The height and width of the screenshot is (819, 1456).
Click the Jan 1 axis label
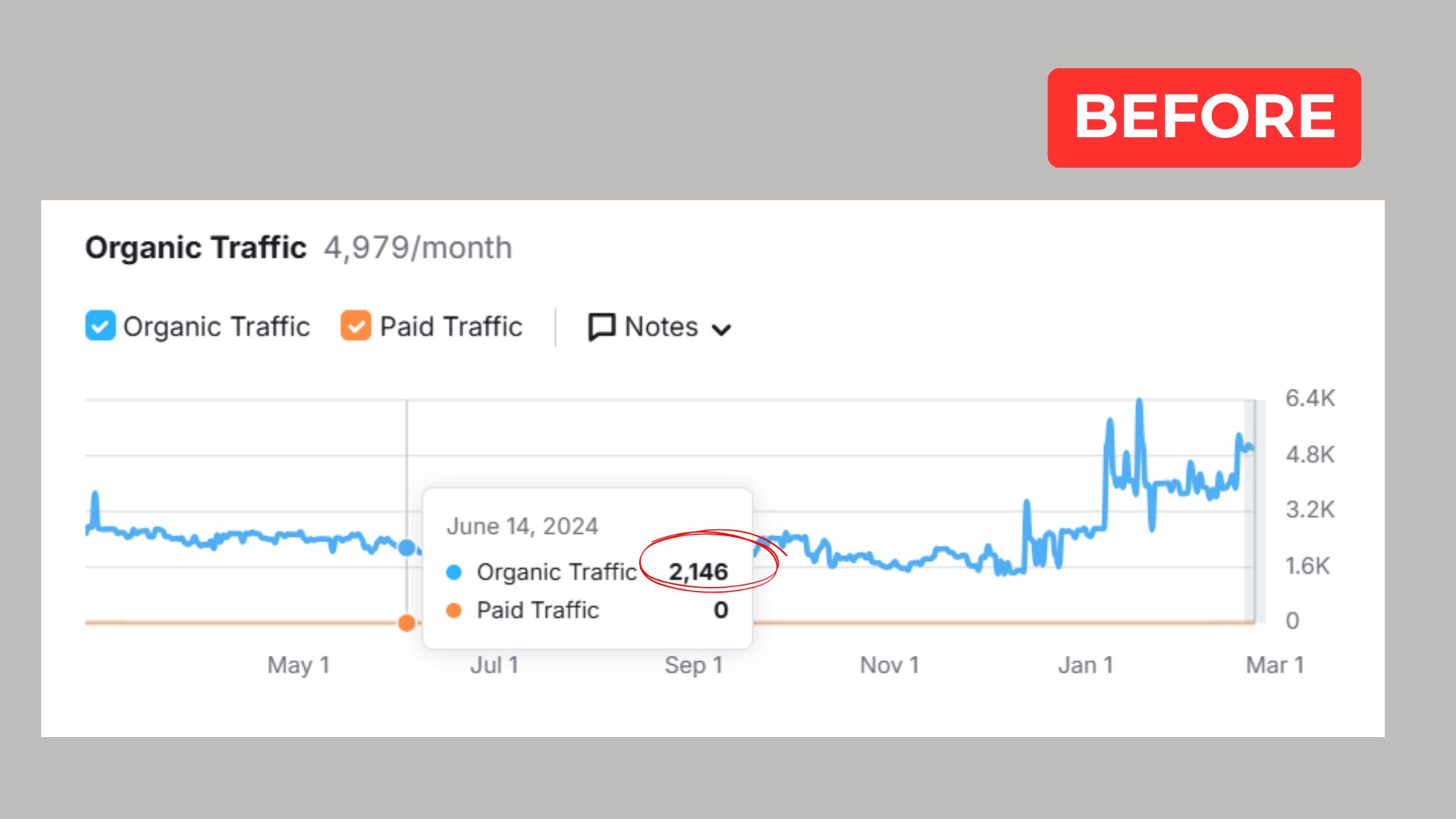click(1085, 665)
